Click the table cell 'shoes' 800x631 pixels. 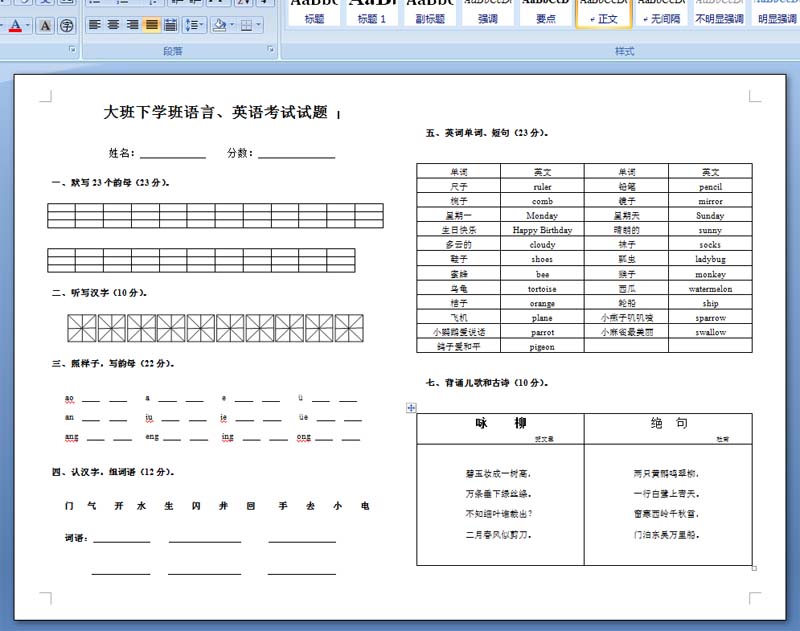click(x=542, y=259)
